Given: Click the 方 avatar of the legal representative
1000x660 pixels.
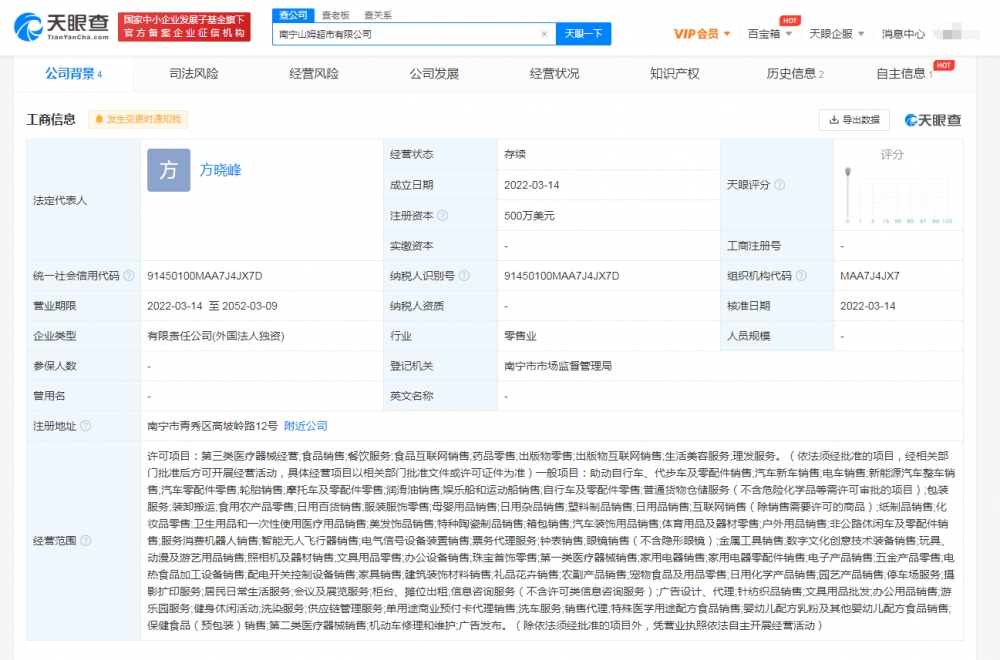Looking at the screenshot, I should tap(168, 170).
